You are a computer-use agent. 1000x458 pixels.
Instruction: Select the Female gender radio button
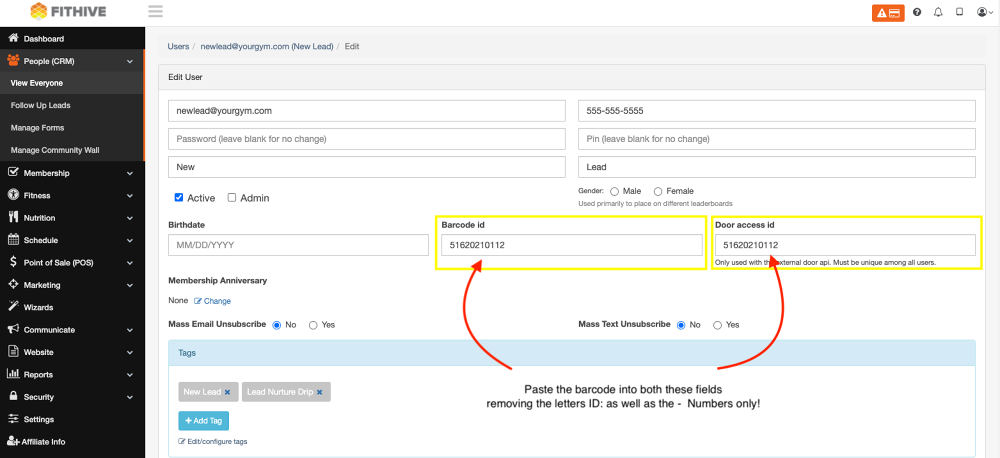tap(658, 191)
